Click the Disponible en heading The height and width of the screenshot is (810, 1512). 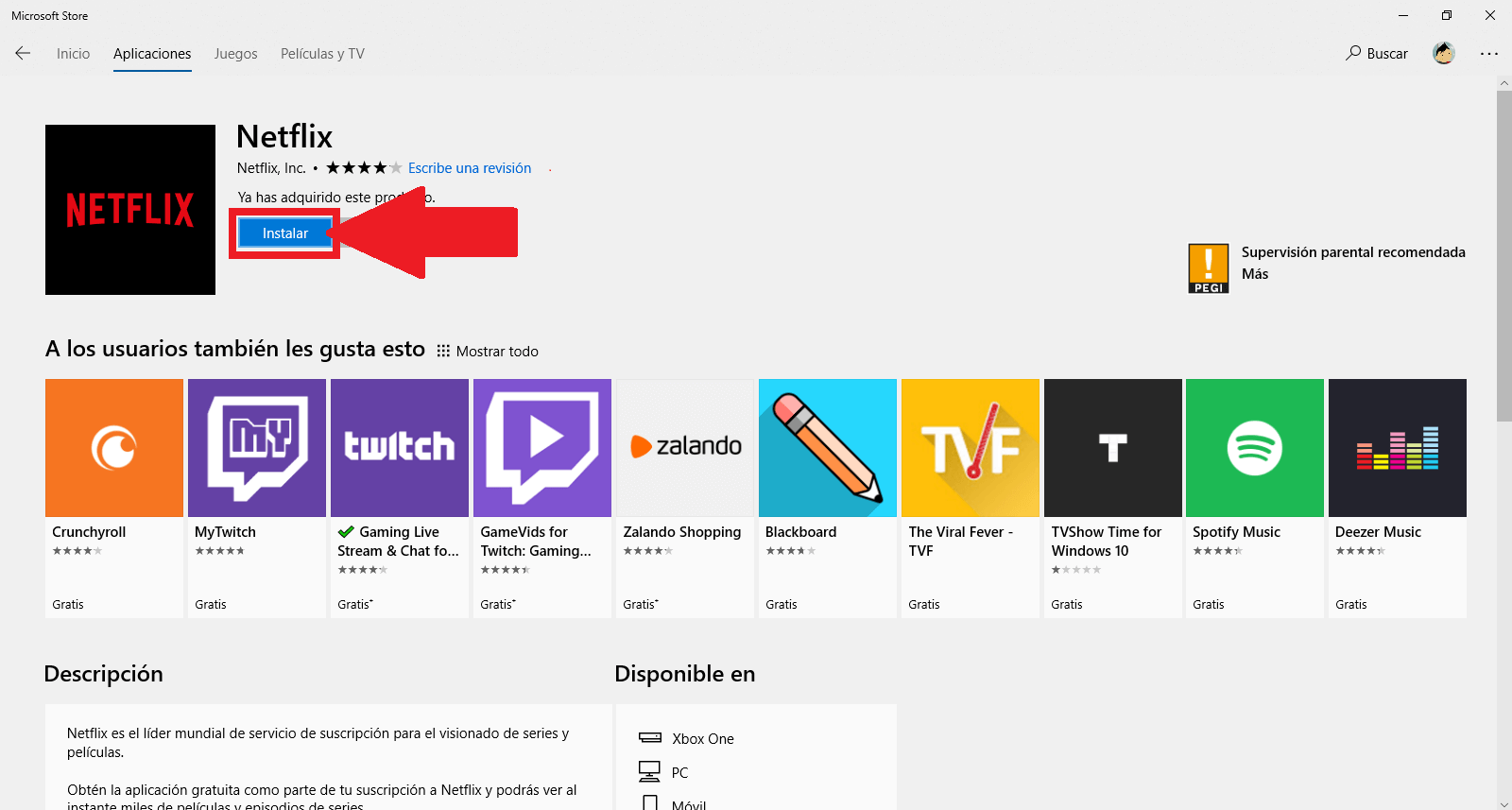point(685,674)
